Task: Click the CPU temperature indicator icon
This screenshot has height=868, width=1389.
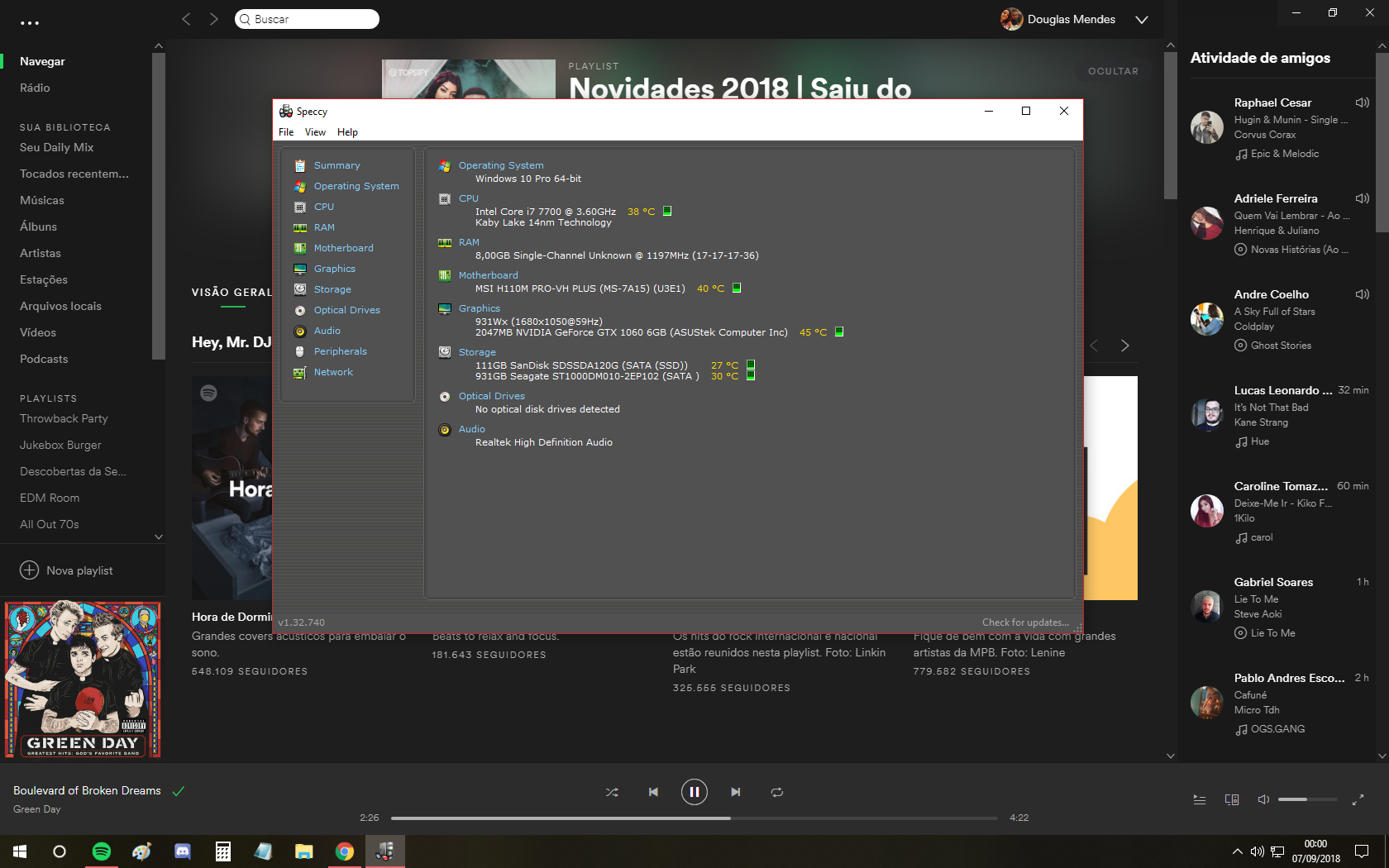Action: (667, 211)
